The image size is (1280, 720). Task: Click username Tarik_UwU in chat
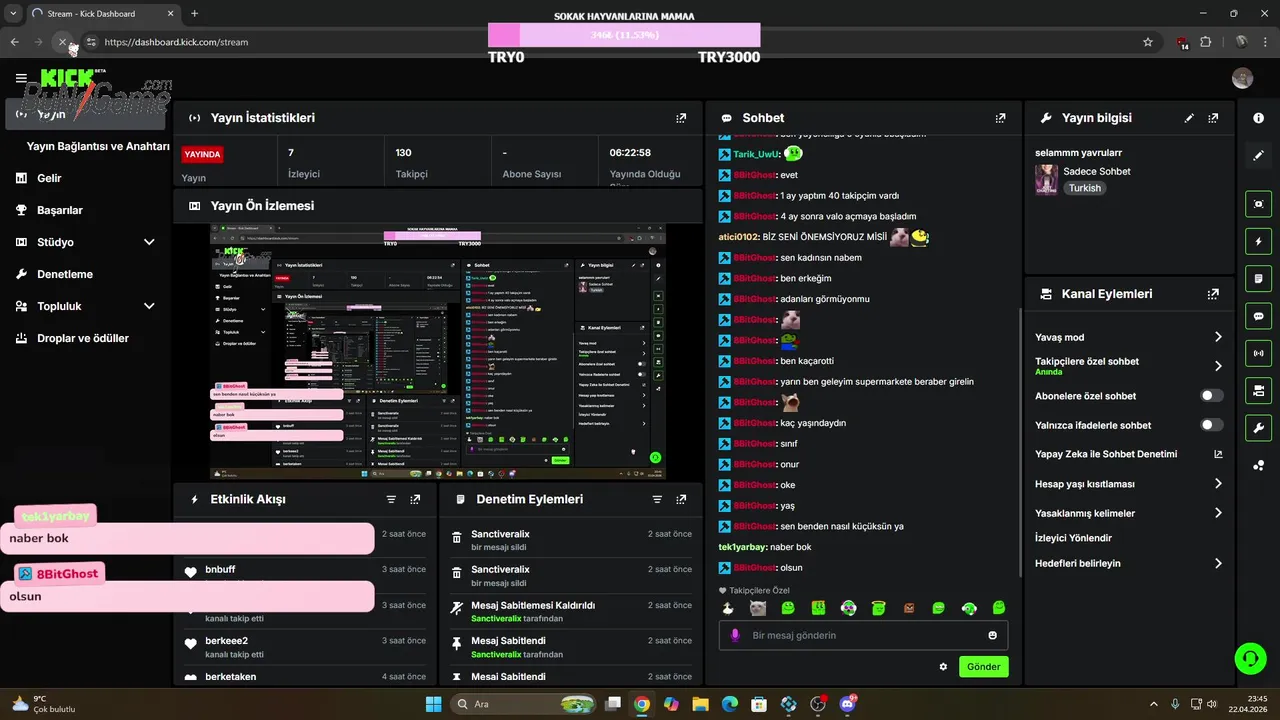(x=755, y=155)
